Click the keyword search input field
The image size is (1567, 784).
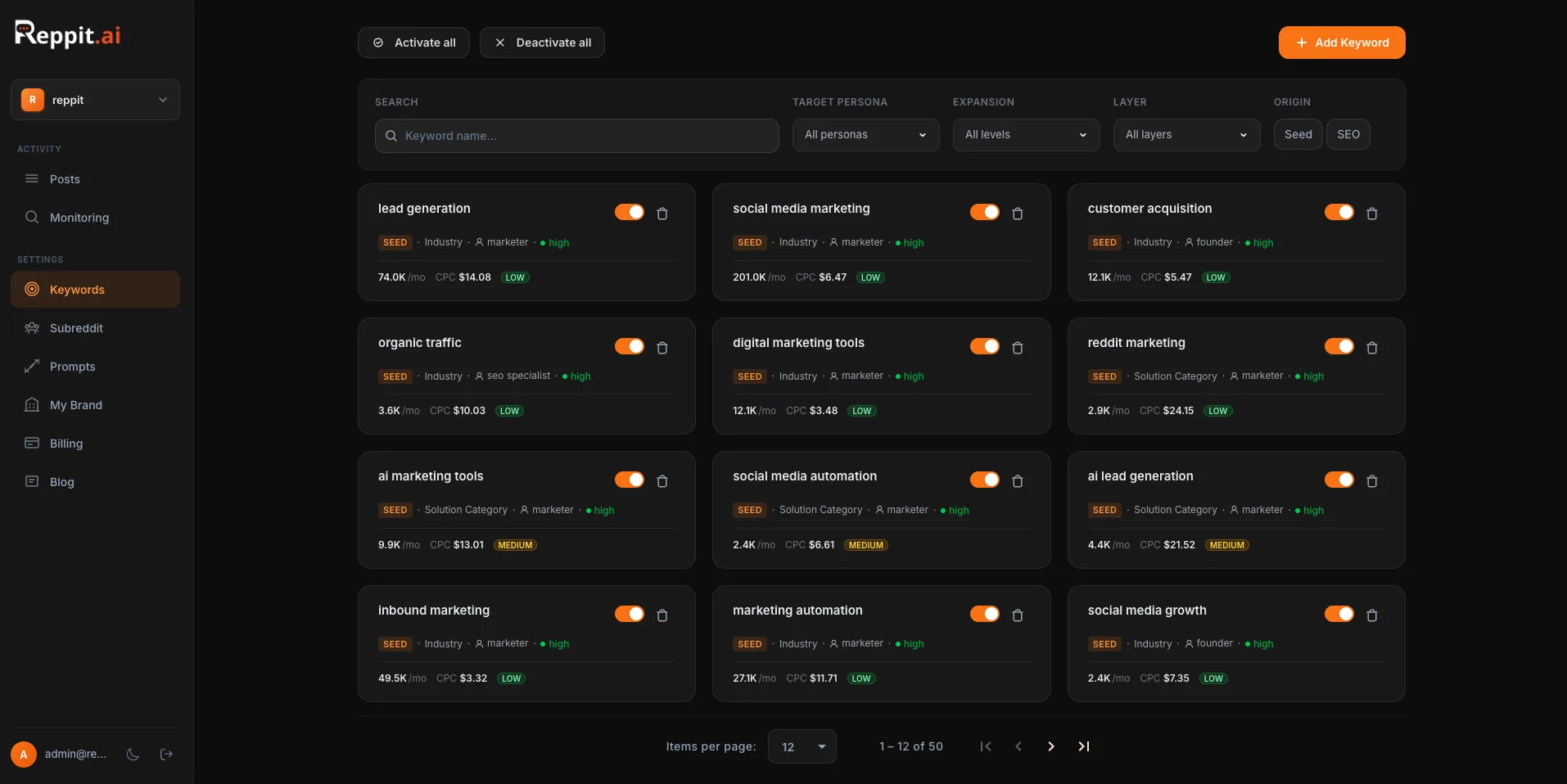576,136
